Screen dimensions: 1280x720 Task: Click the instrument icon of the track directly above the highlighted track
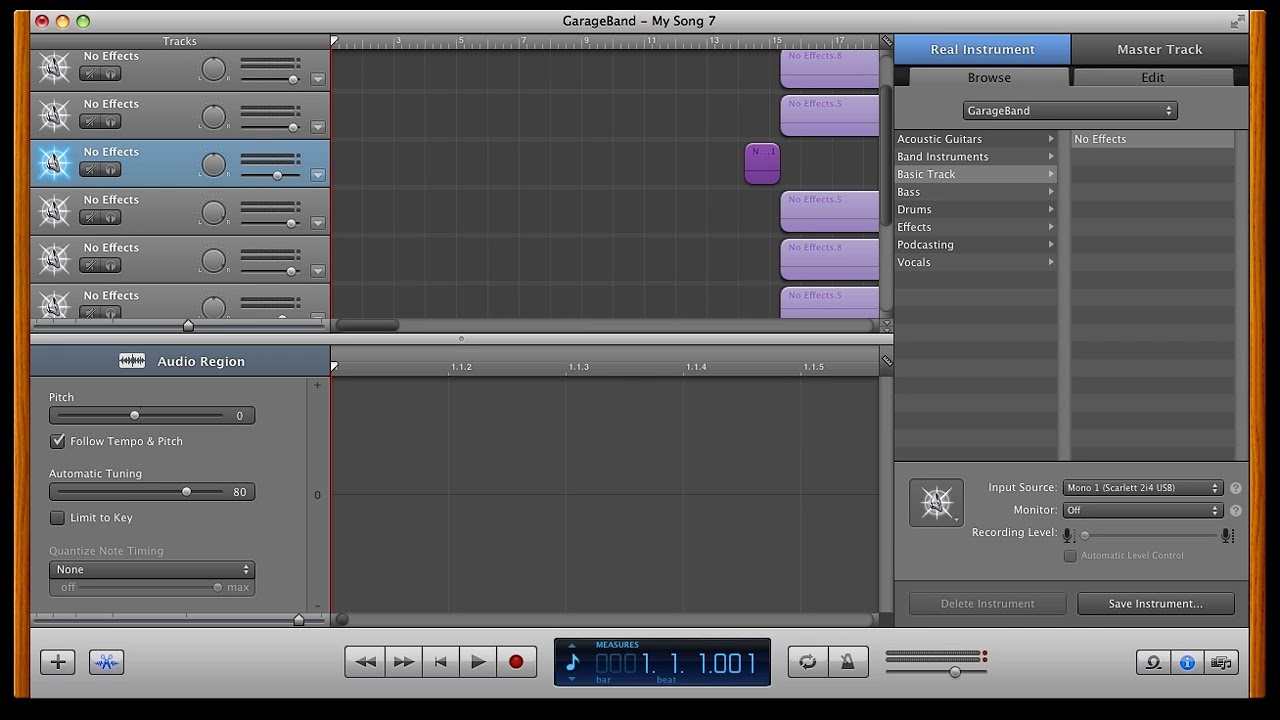coord(54,115)
